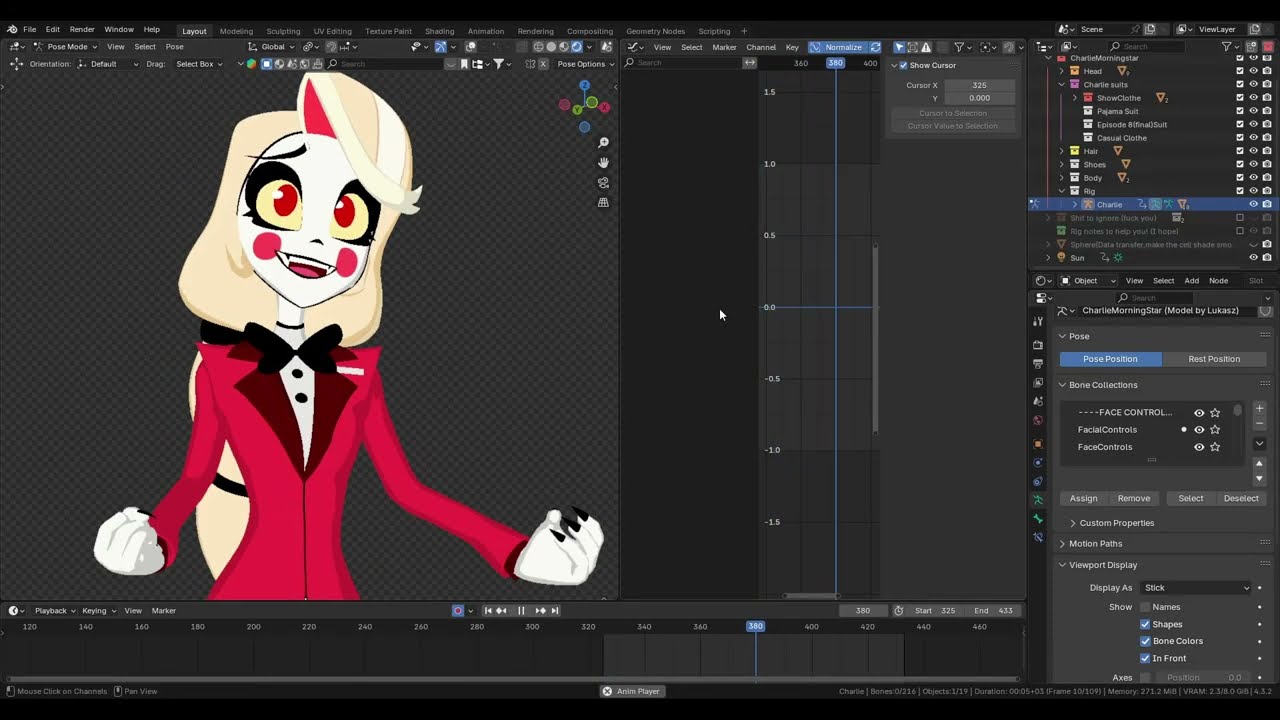Select solid viewport shading icon
The width and height of the screenshot is (1280, 720).
coord(551,47)
